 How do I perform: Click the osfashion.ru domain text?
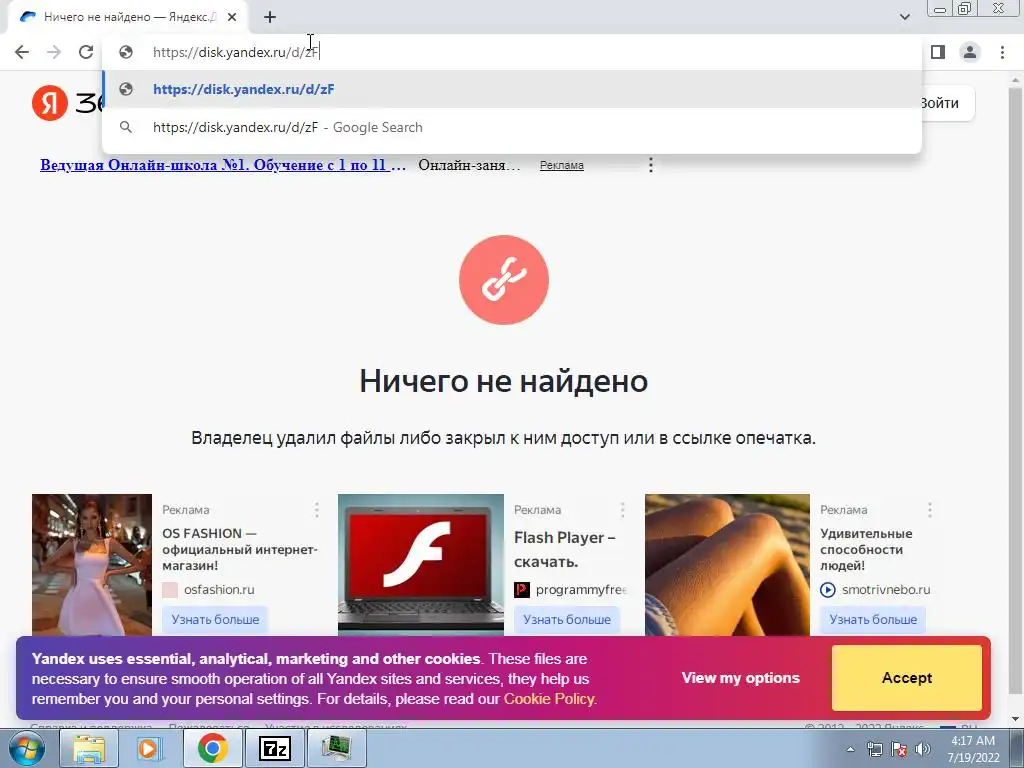tap(219, 590)
